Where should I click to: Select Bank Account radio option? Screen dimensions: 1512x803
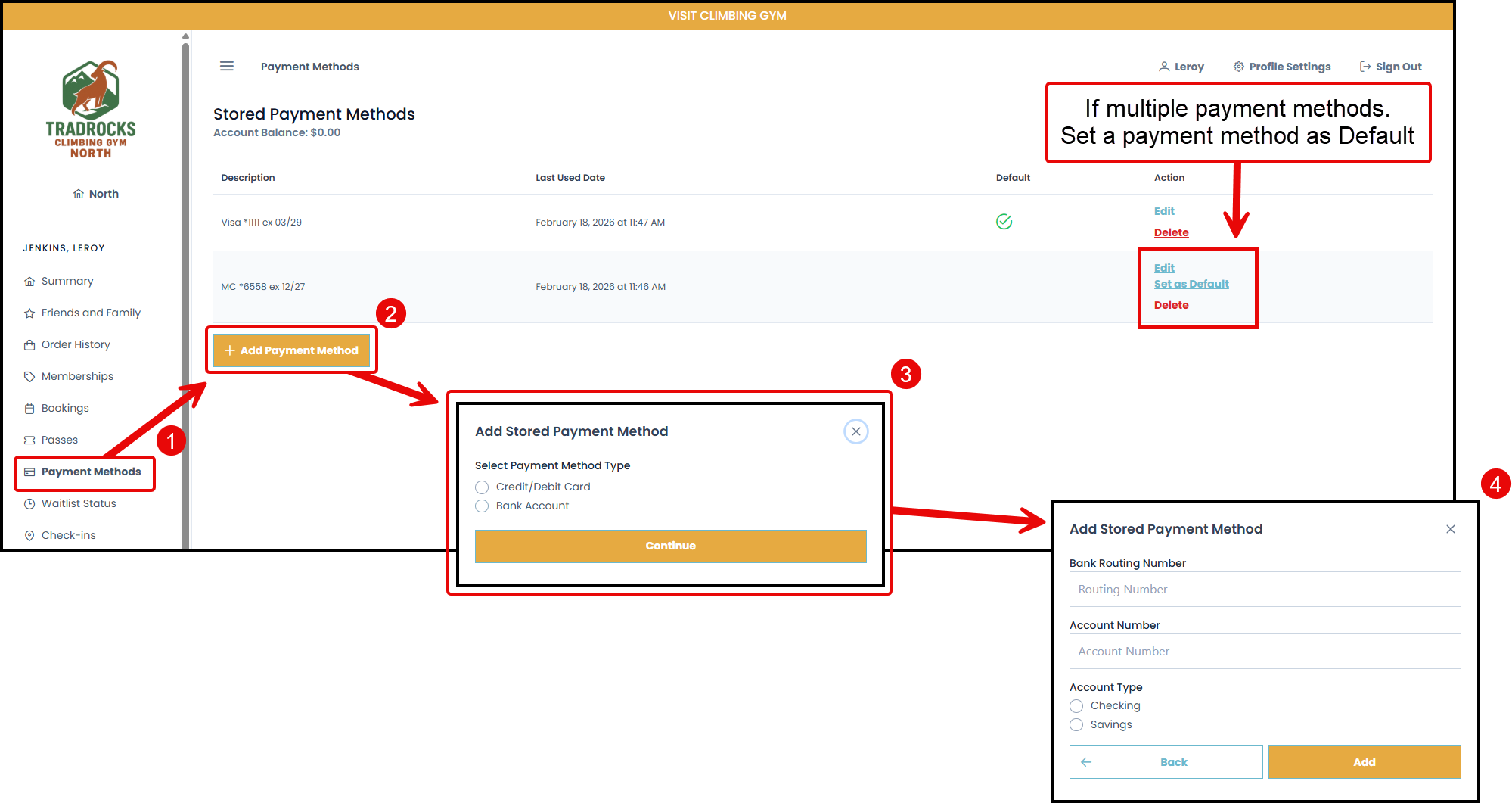[x=482, y=506]
